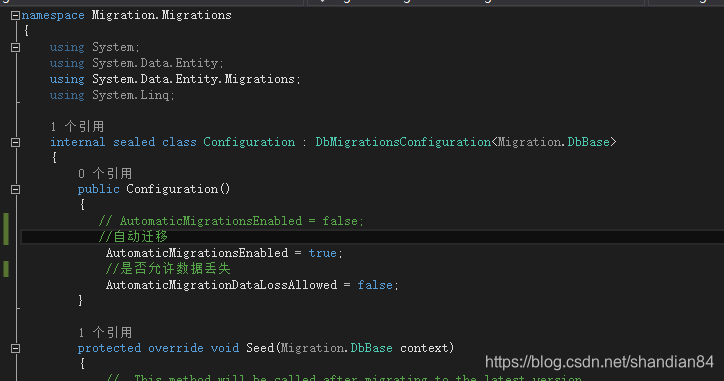This screenshot has height=381, width=724.
Task: Click 'public' keyword of Configuration constructor
Action: pyautogui.click(x=98, y=189)
